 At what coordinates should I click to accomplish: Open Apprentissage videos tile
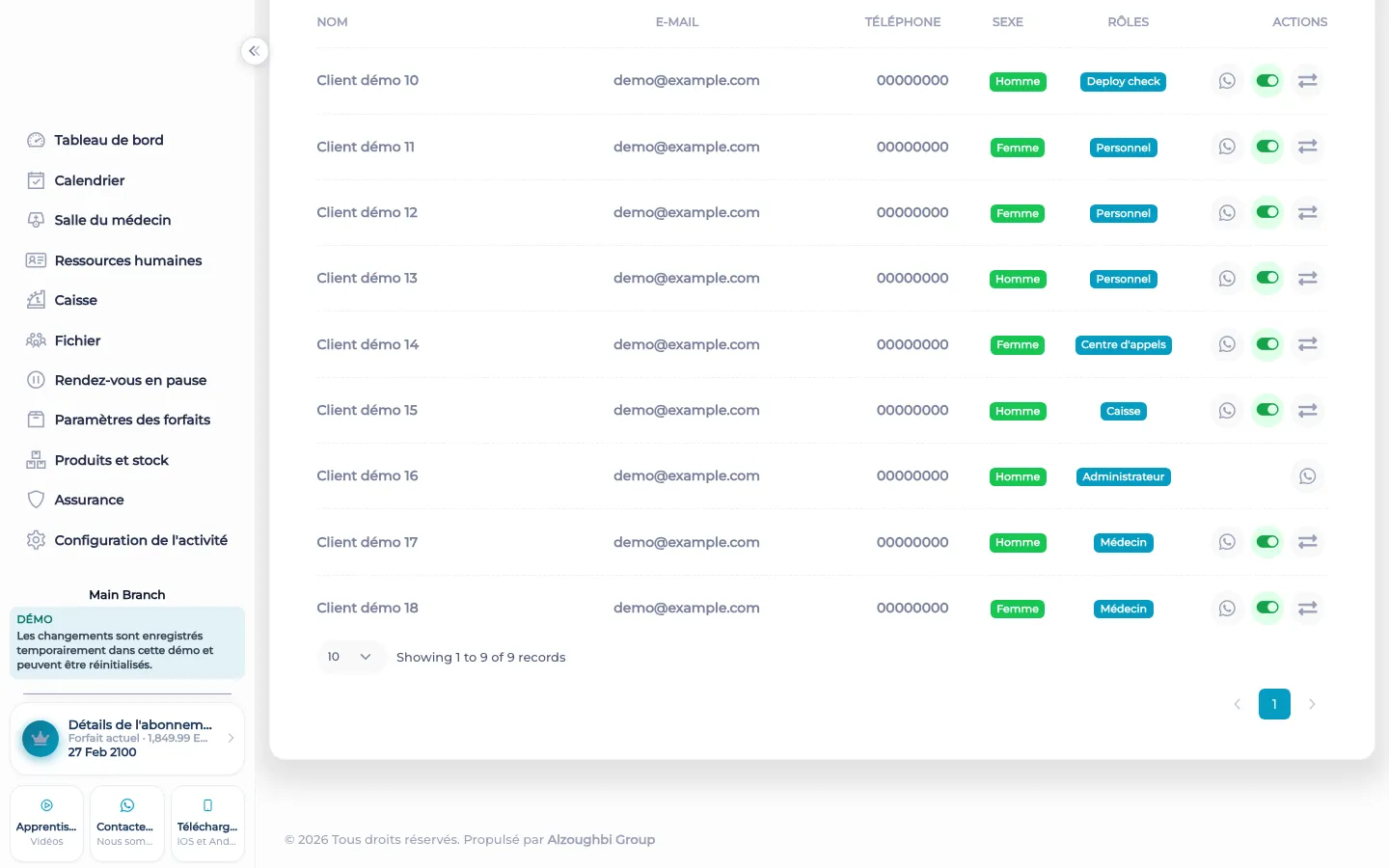[46, 824]
